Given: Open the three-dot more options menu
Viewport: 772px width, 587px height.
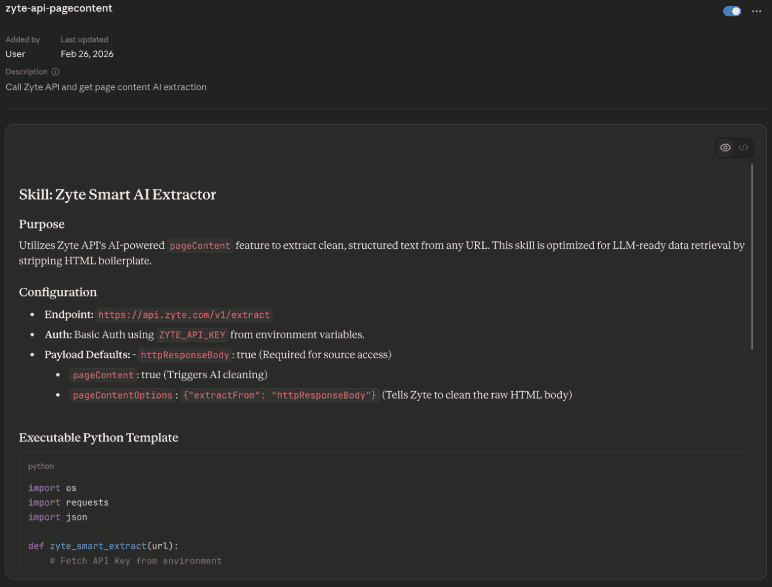Looking at the screenshot, I should click(x=757, y=11).
